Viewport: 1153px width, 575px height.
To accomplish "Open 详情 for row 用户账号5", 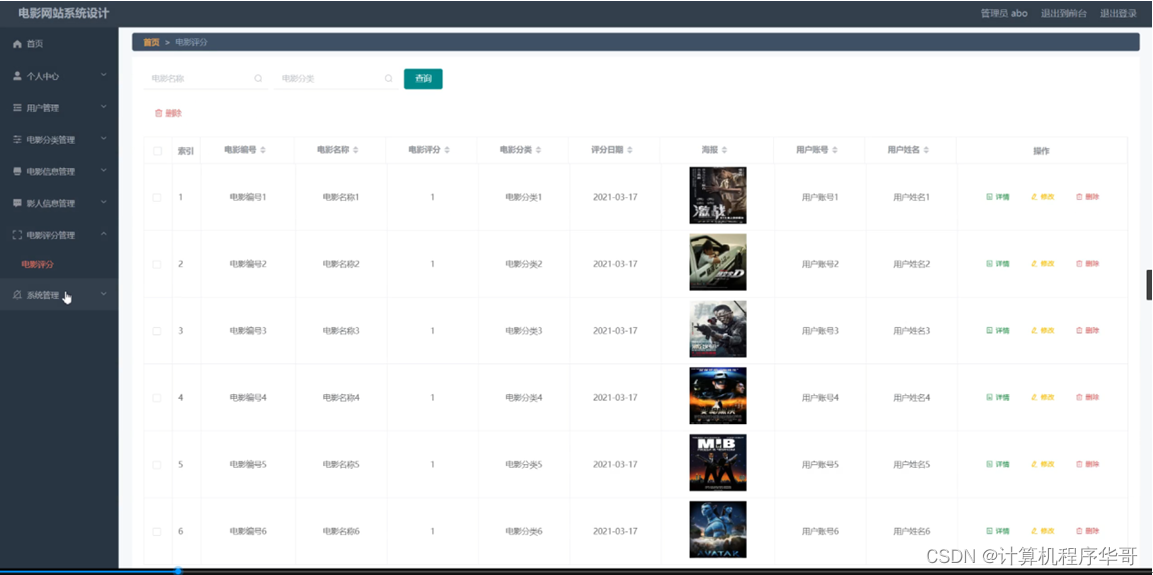I will click(998, 465).
